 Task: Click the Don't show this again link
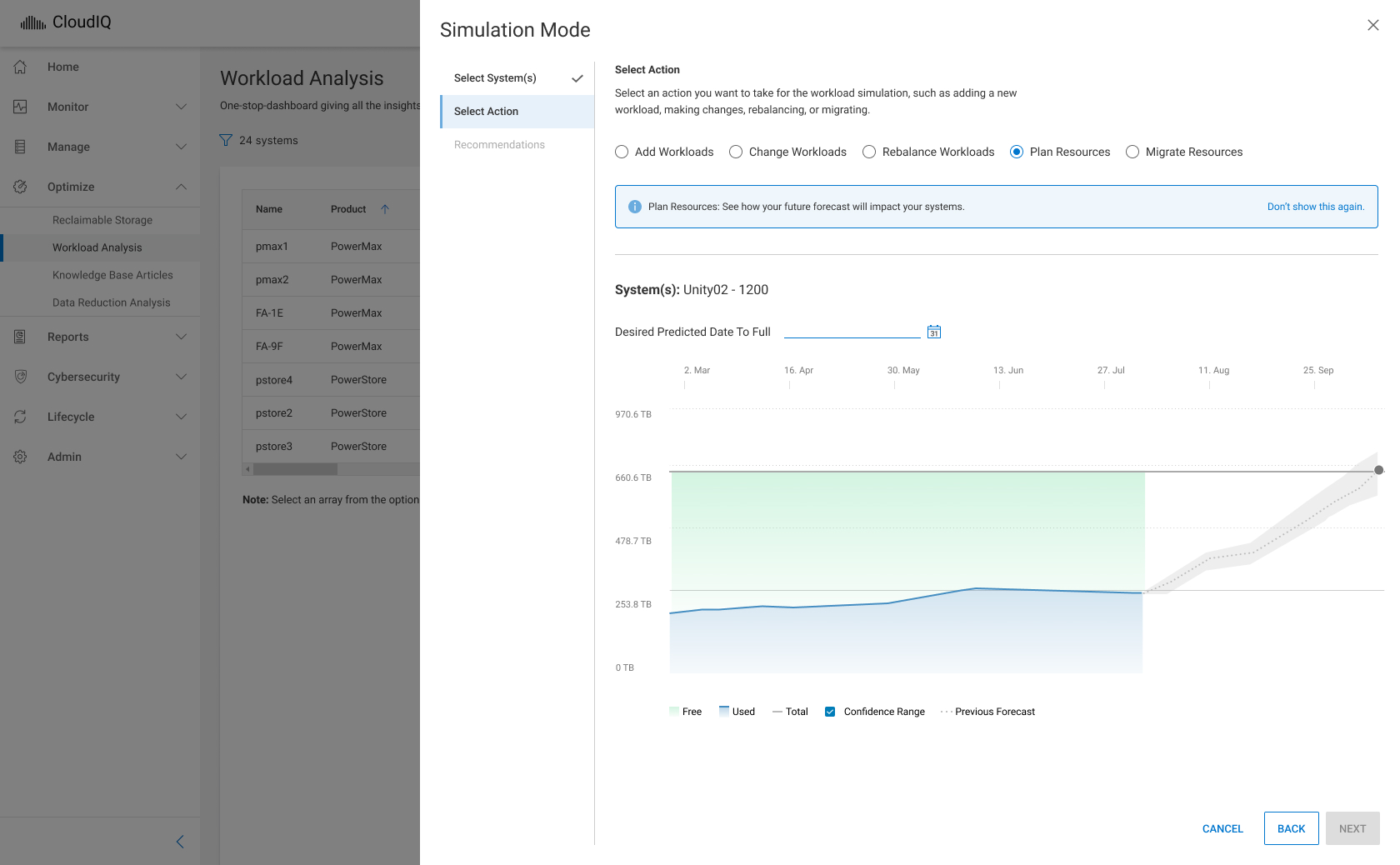pyautogui.click(x=1316, y=207)
